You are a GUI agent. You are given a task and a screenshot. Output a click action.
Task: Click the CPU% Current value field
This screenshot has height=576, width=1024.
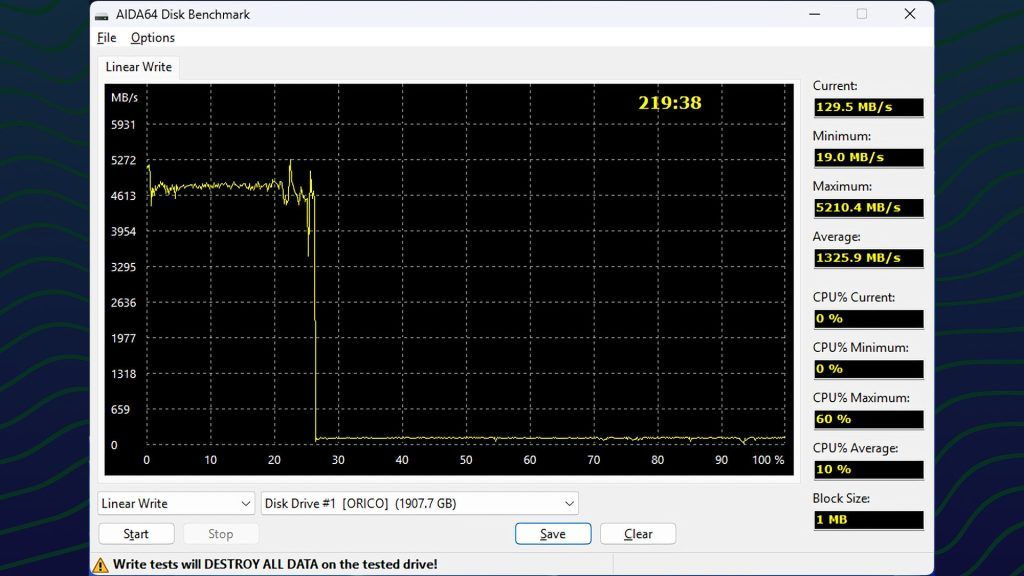point(868,319)
